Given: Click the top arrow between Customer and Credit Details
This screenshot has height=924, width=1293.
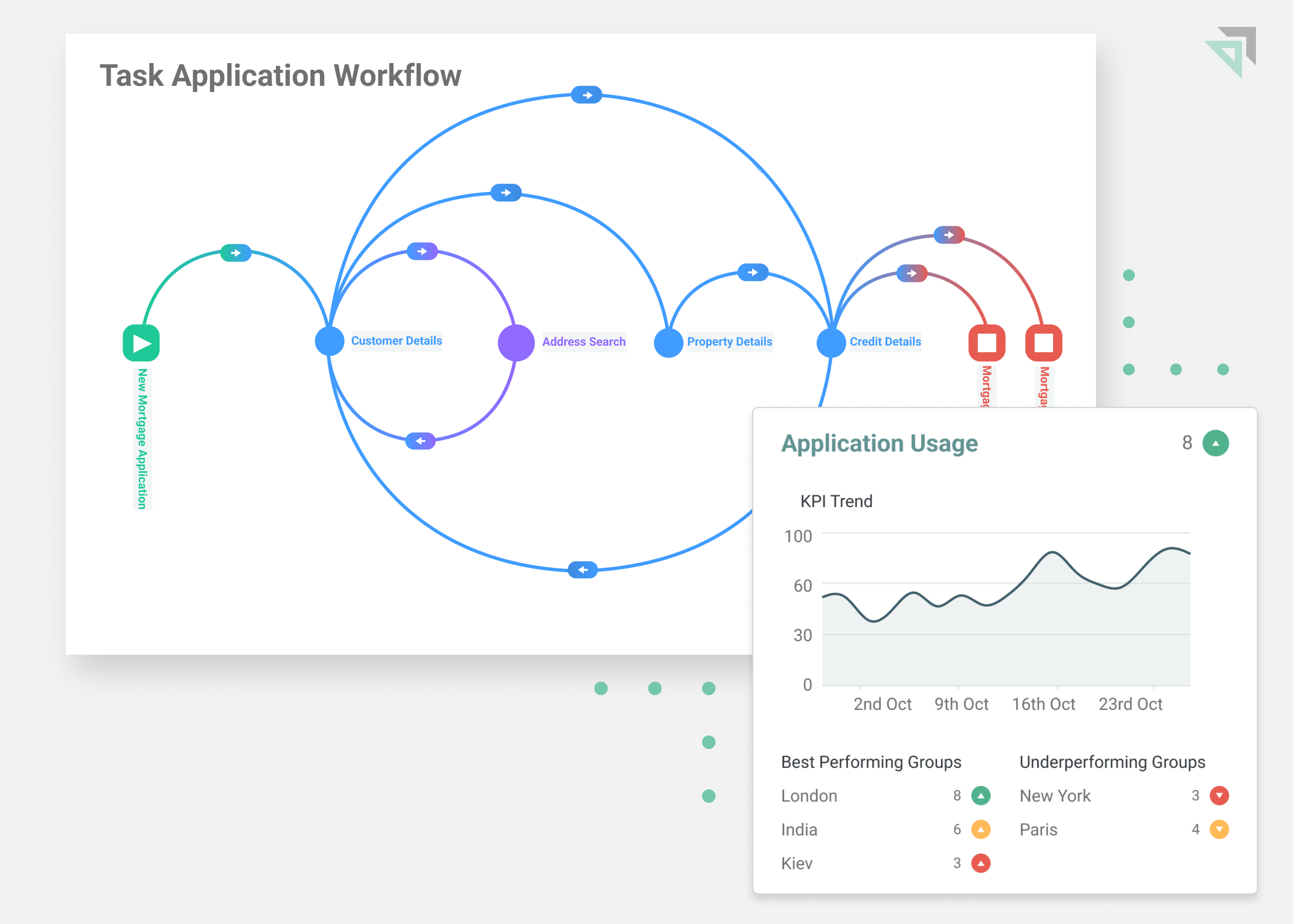Looking at the screenshot, I should coord(587,94).
